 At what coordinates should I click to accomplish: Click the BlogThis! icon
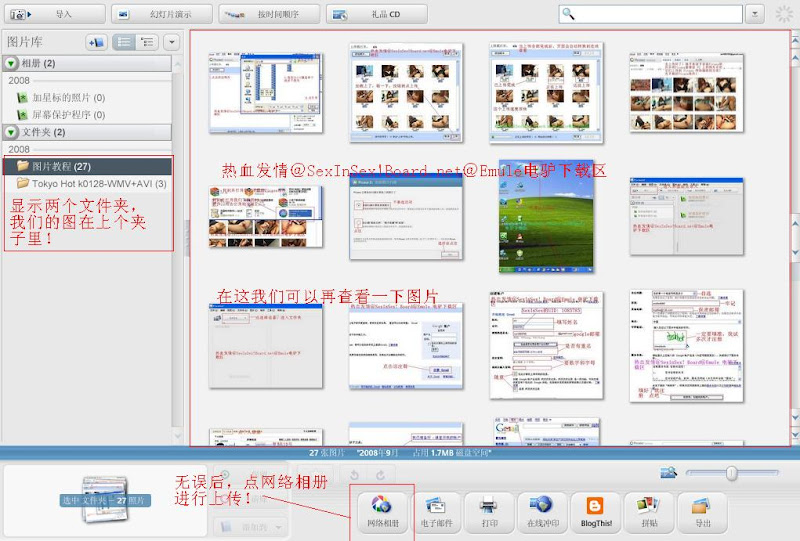tap(596, 512)
